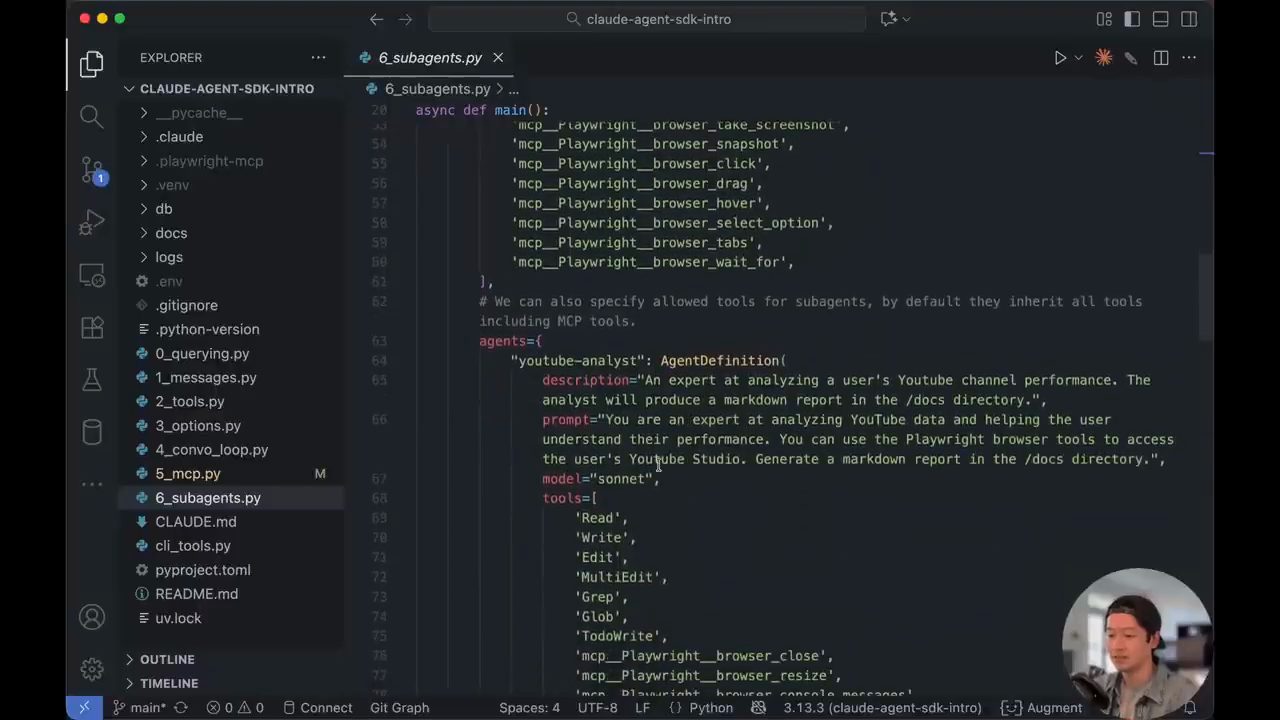Close the 6_subagents.py tab
Viewport: 1280px width, 720px height.
[x=498, y=58]
